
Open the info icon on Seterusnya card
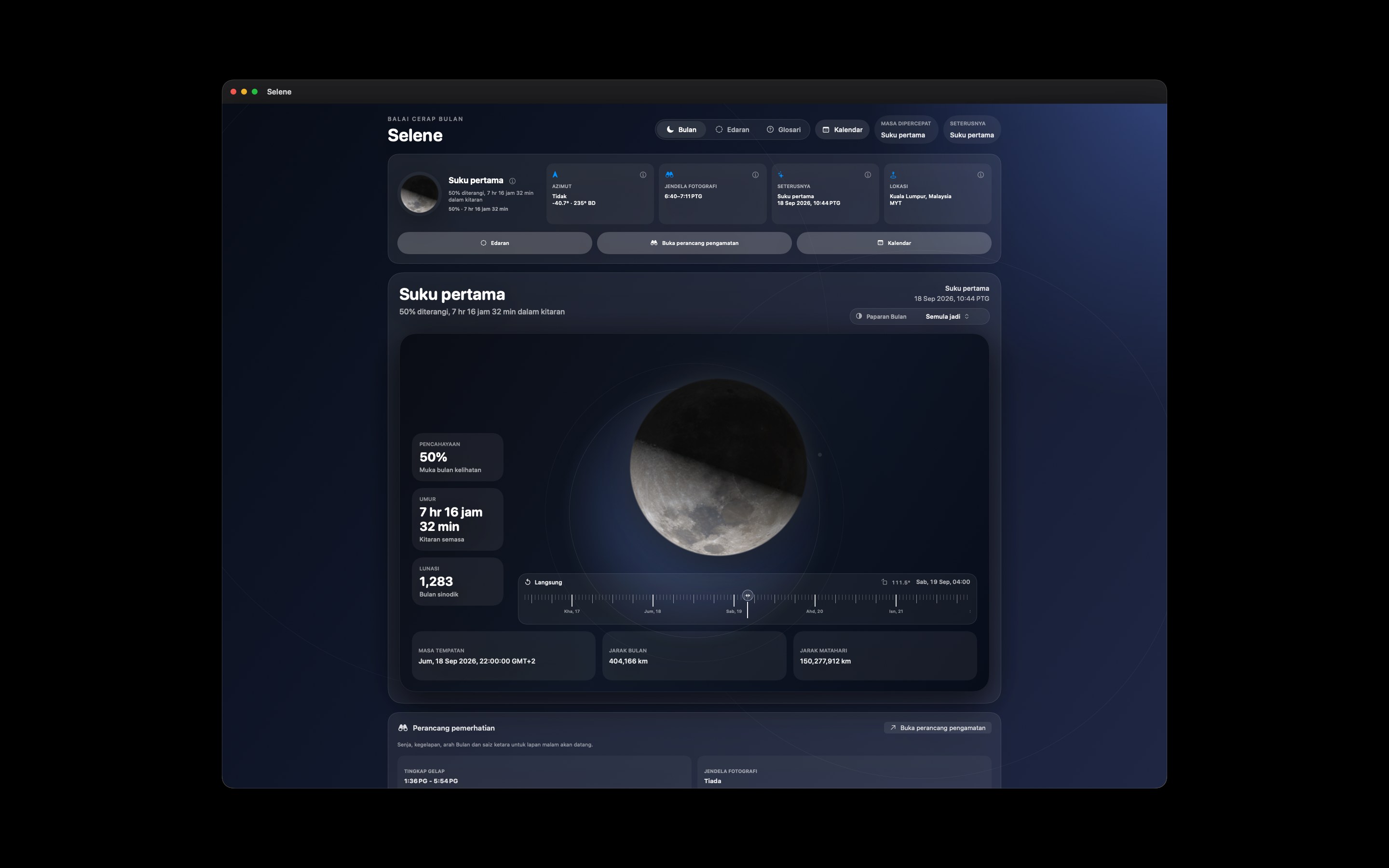(868, 175)
